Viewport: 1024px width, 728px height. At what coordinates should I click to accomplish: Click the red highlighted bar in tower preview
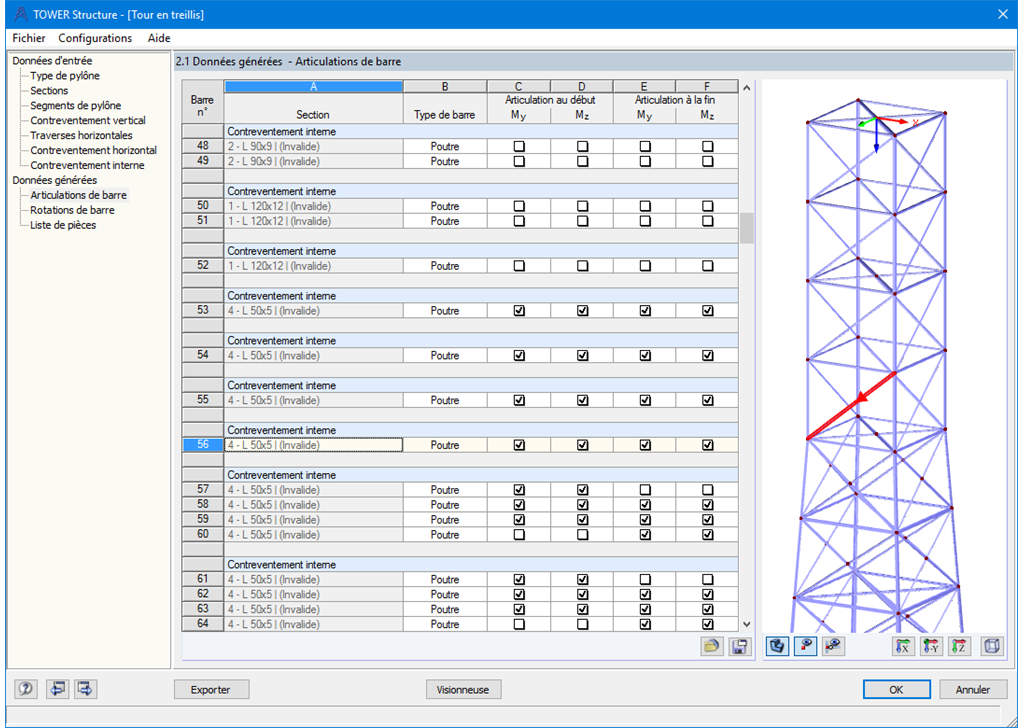pyautogui.click(x=851, y=405)
